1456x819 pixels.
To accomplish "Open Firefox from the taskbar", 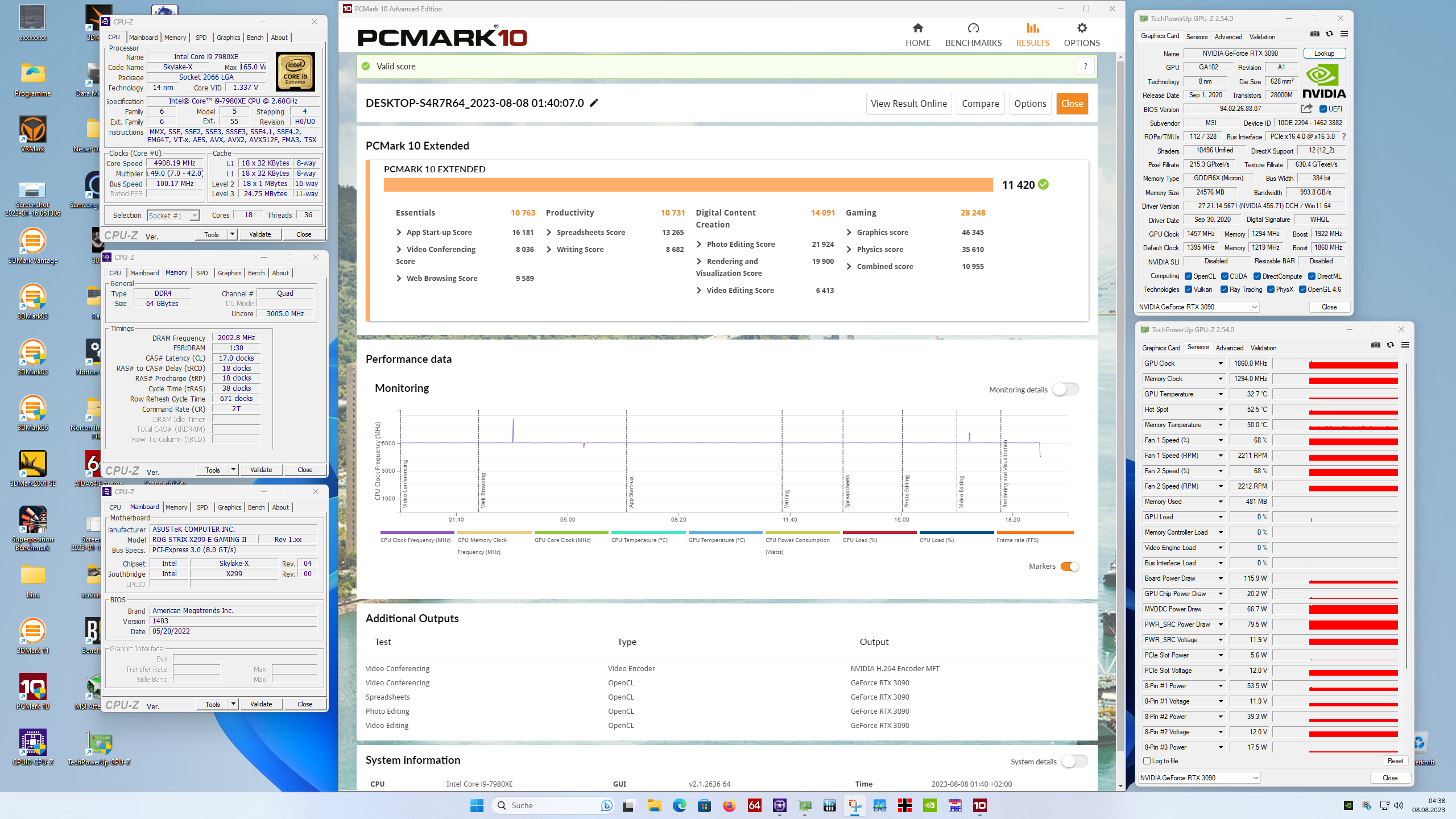I will click(x=729, y=805).
